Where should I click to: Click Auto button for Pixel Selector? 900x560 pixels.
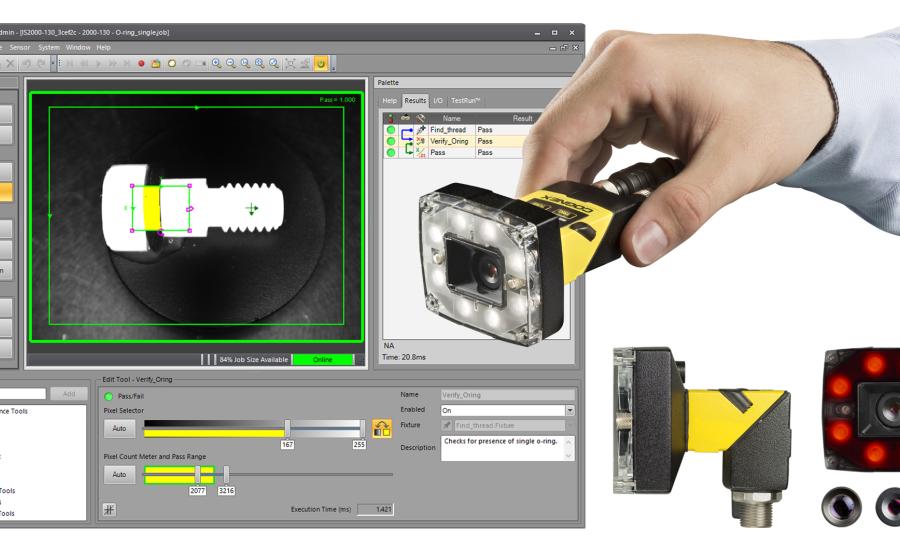[x=119, y=429]
